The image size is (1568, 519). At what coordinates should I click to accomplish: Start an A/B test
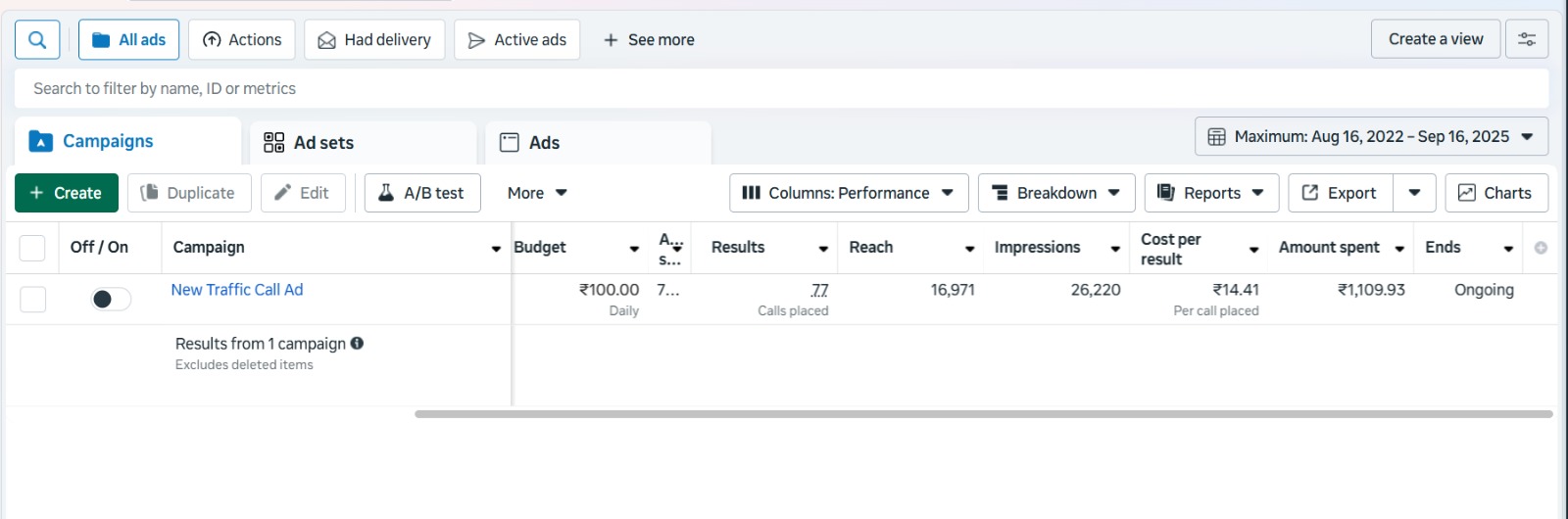click(x=422, y=193)
